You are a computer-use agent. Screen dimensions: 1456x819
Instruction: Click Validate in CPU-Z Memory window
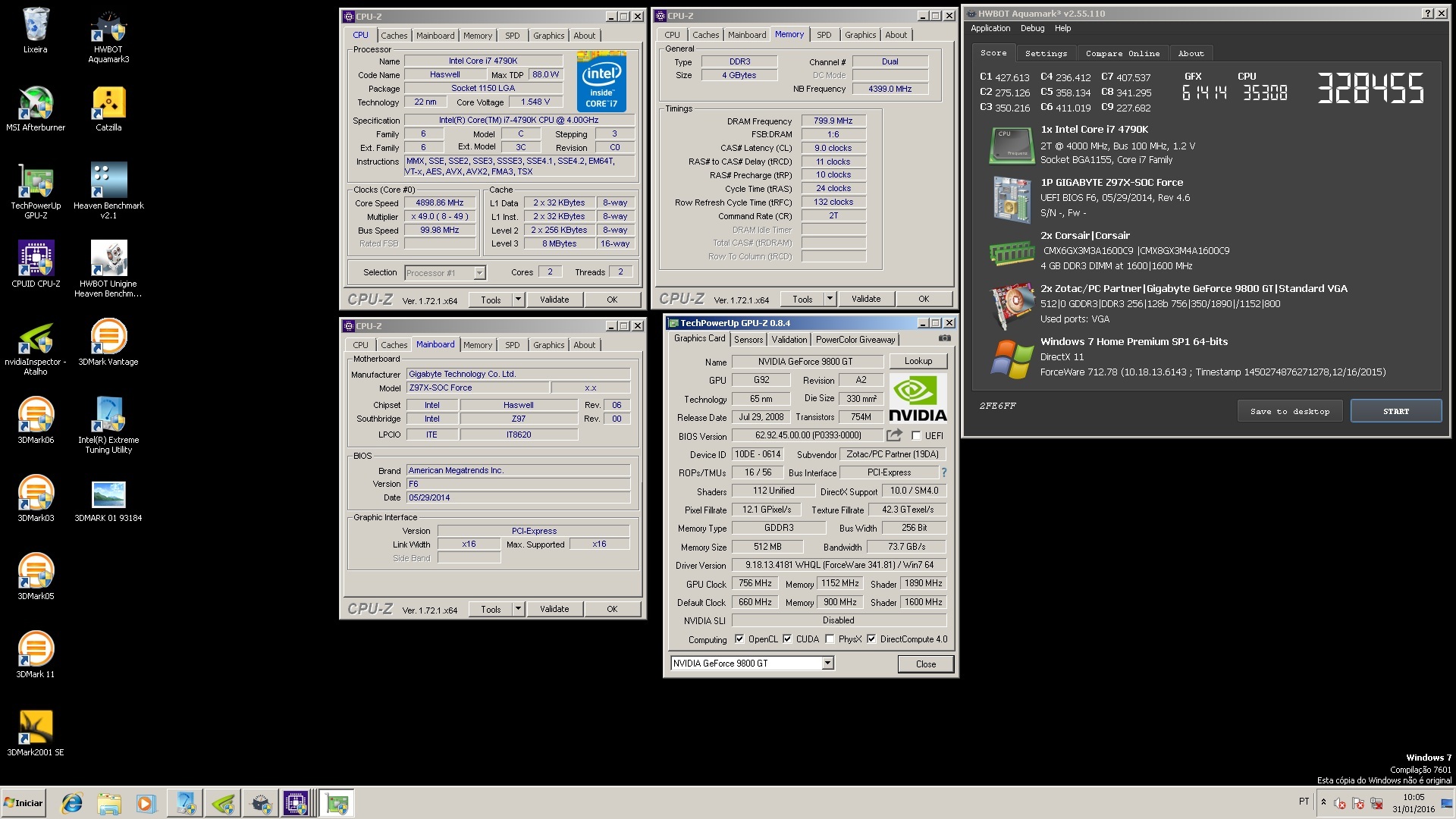[x=866, y=299]
